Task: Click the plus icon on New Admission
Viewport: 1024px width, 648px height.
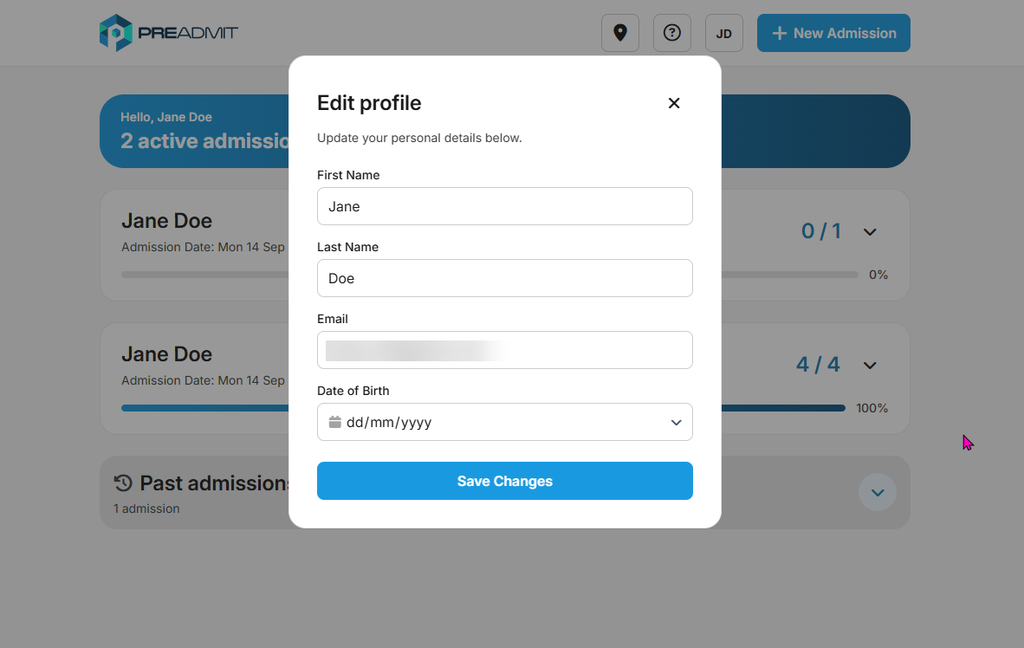Action: [778, 33]
